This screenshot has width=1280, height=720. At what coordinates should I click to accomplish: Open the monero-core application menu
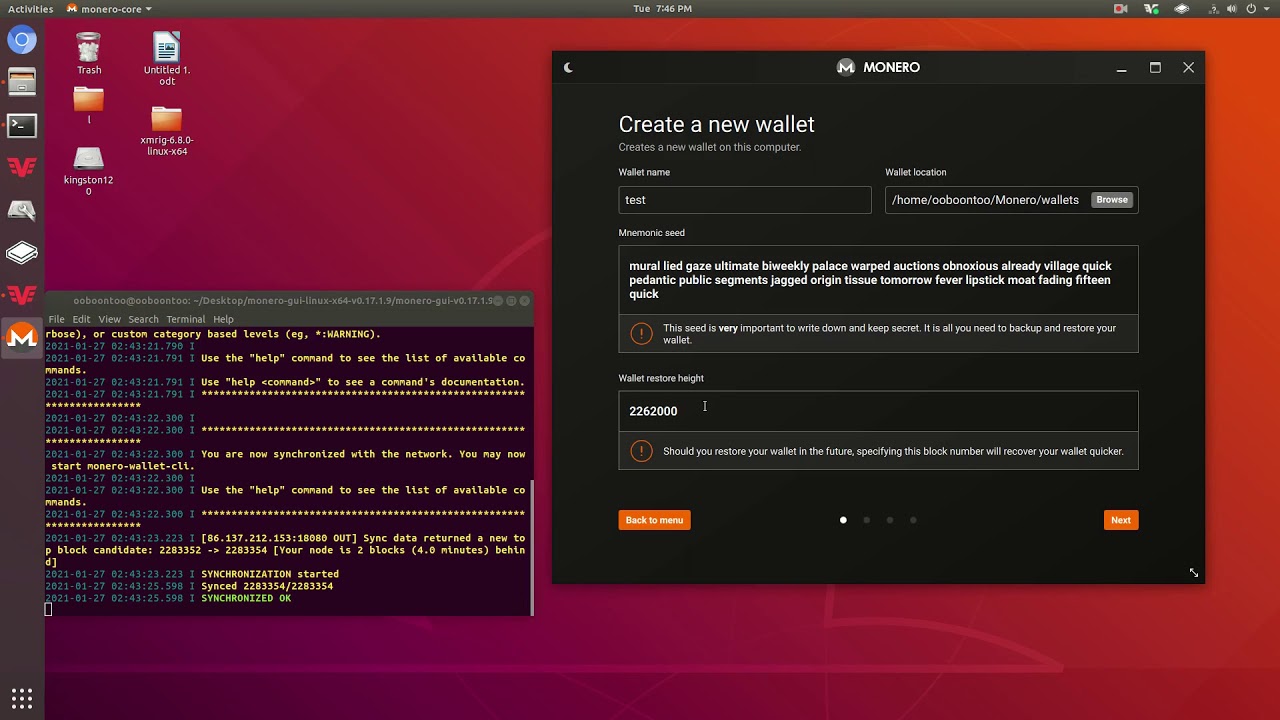click(109, 9)
